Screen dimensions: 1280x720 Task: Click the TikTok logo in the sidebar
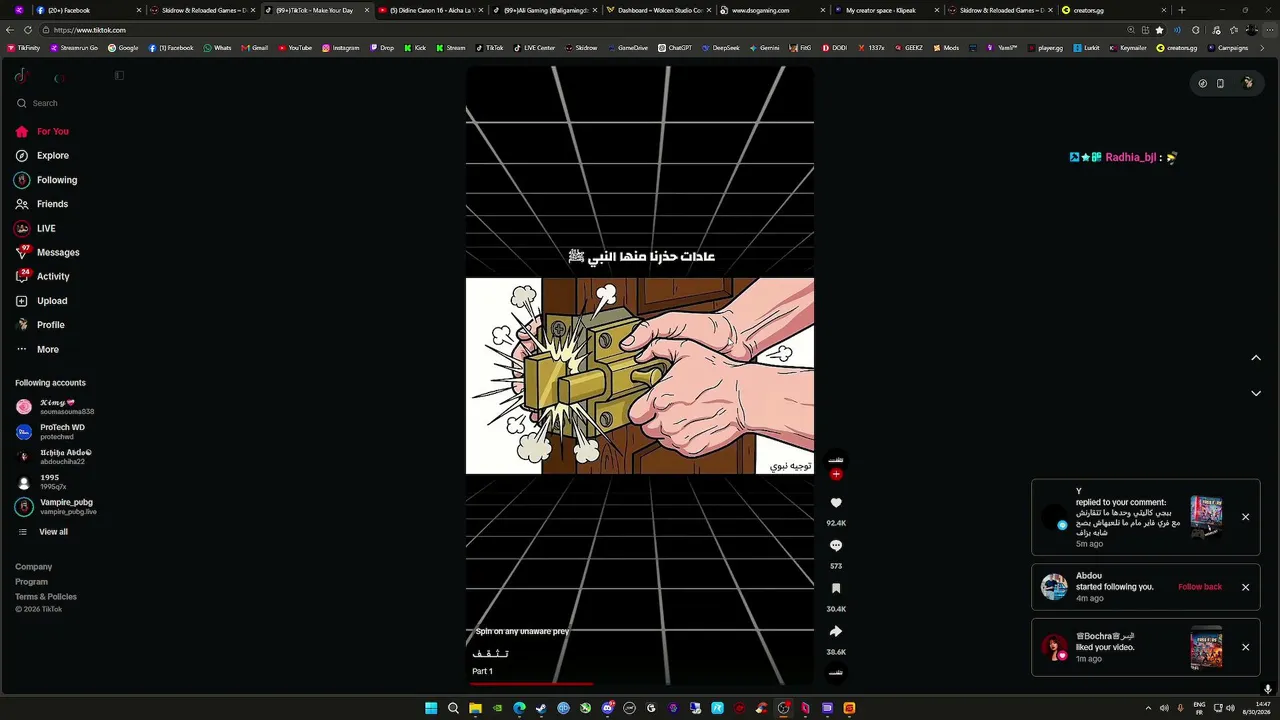21,76
